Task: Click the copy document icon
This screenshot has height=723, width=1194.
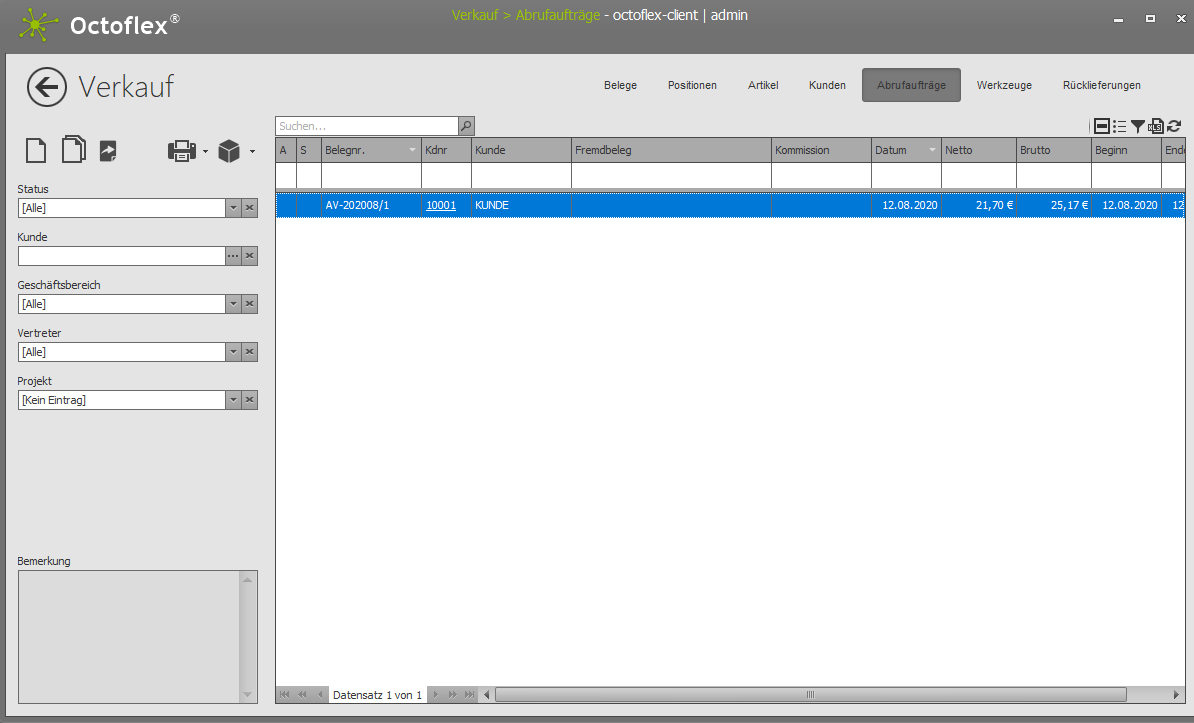Action: point(73,150)
